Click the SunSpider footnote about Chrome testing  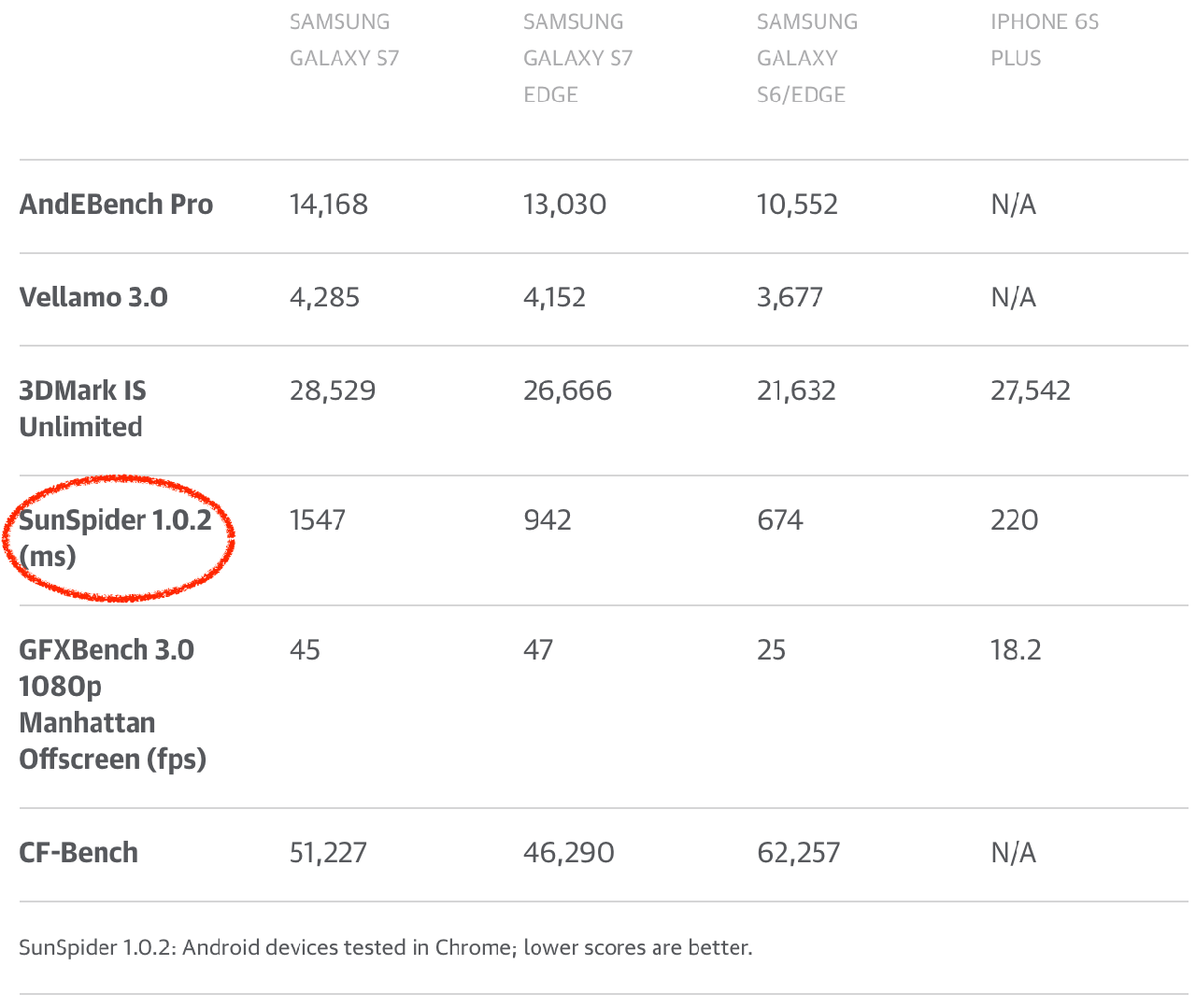(385, 947)
